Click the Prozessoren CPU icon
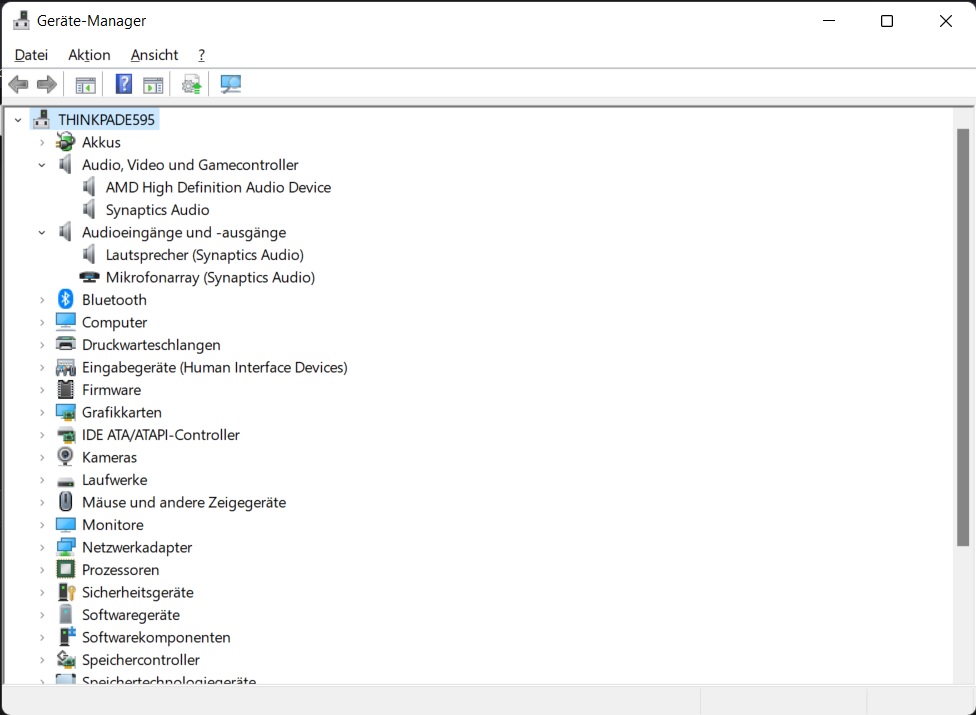Screen dimensions: 976x715 [x=65, y=569]
